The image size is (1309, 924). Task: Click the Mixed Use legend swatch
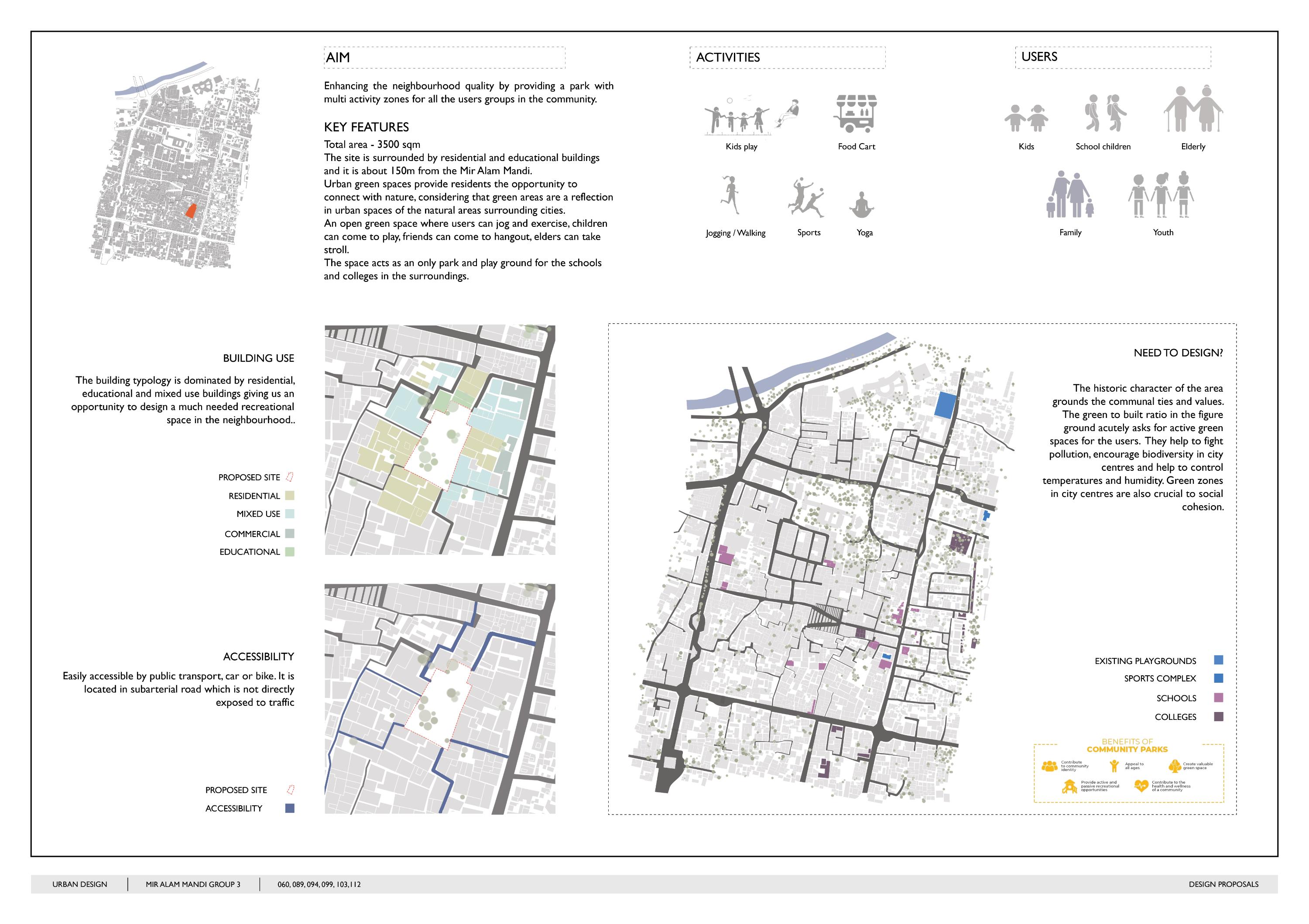pos(290,514)
